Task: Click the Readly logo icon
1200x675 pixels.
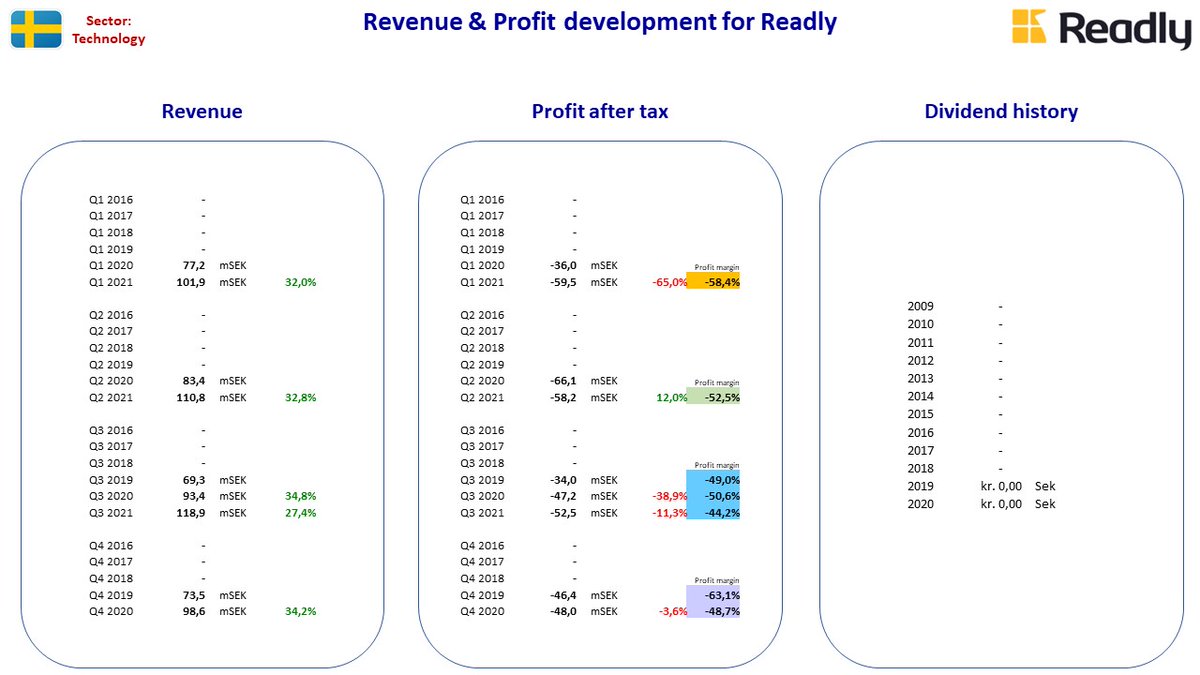Action: coord(1029,28)
